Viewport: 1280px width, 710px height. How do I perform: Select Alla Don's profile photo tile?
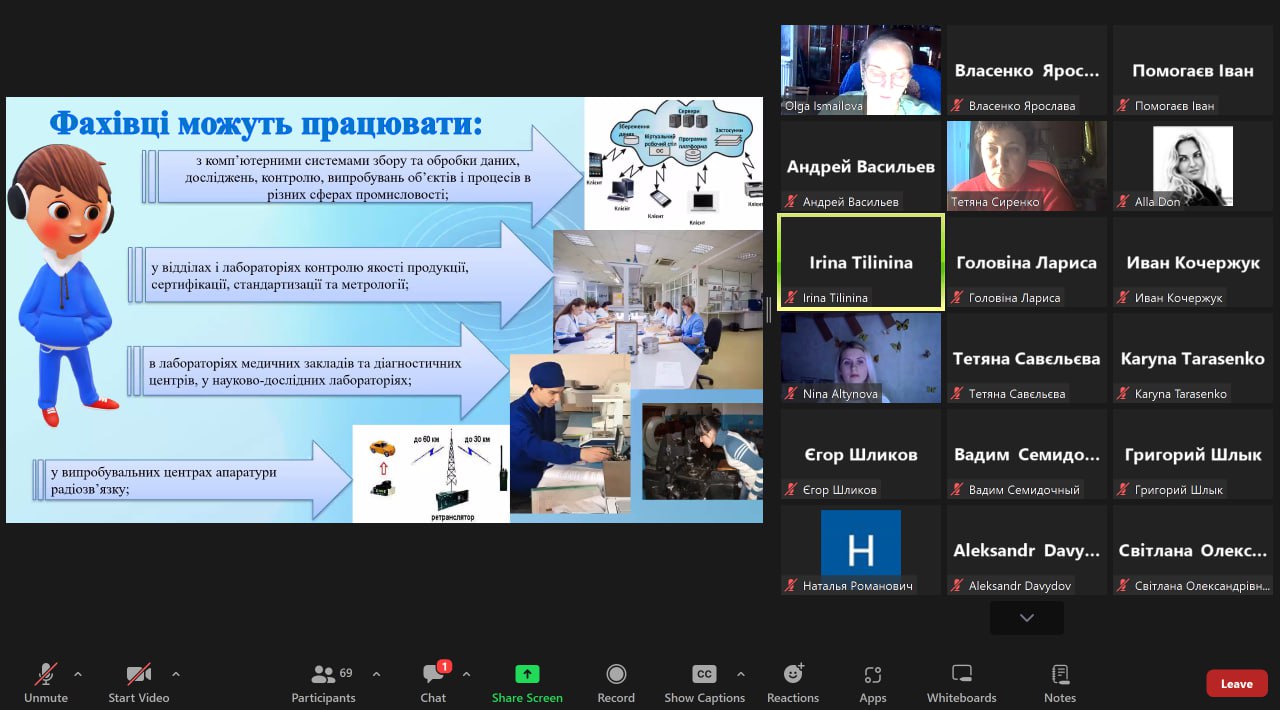tap(1193, 166)
